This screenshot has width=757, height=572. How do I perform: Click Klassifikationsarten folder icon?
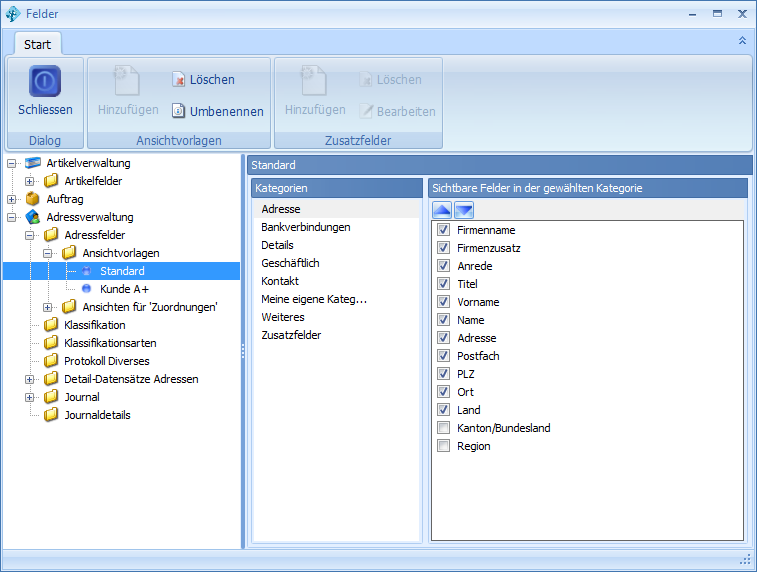click(x=51, y=343)
